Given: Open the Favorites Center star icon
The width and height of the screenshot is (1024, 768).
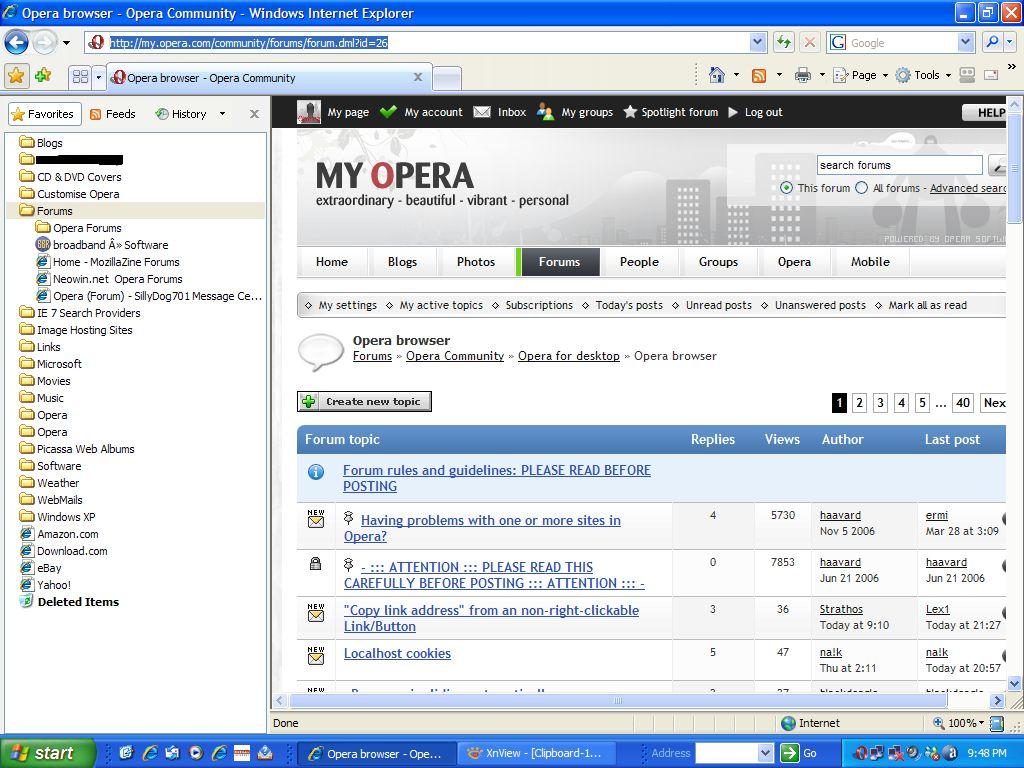Looking at the screenshot, I should coord(17,76).
